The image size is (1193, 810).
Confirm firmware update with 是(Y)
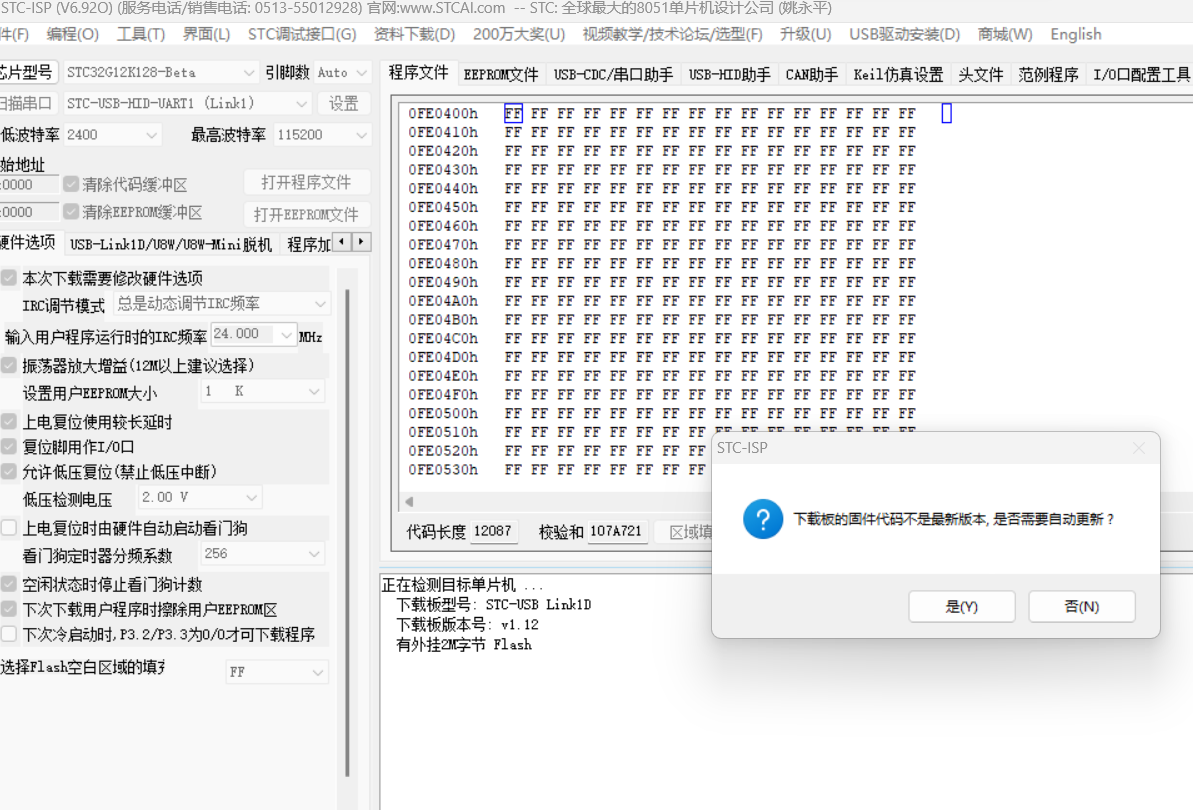point(962,606)
